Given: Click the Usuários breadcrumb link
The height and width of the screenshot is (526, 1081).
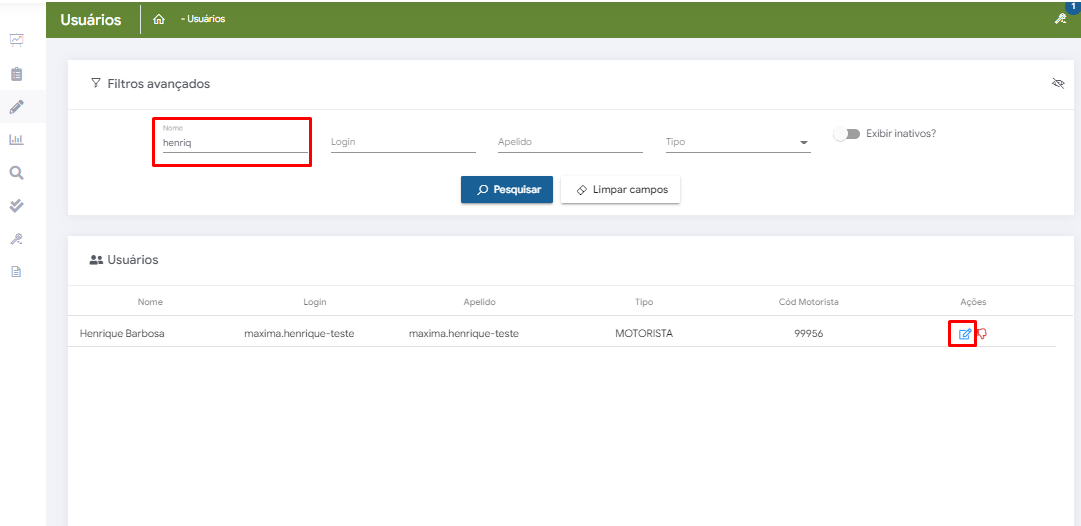Looking at the screenshot, I should click(204, 19).
